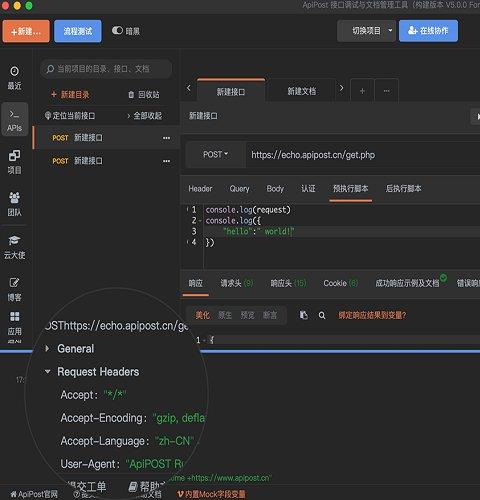Screen dimensions: 480x500
Task: Click the 绑定响应结果到变量? link
Action: point(372,315)
